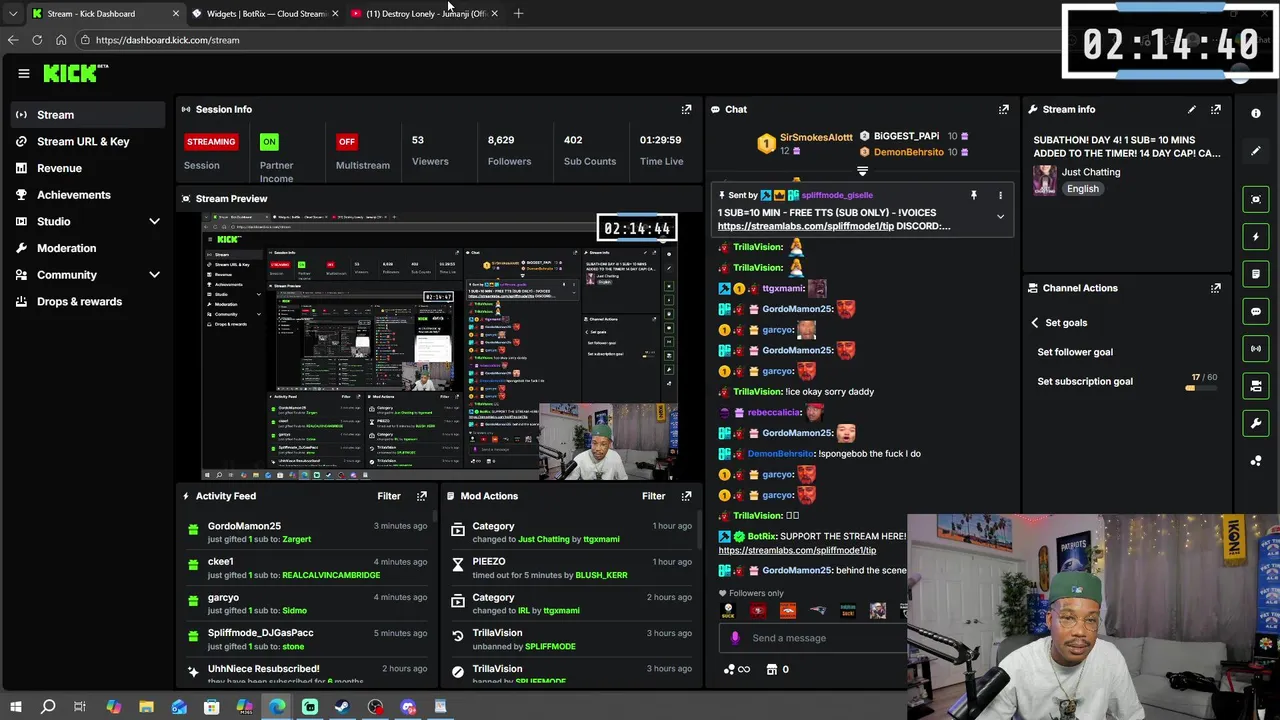Click the pencil edit icon in the right rail

(1256, 151)
